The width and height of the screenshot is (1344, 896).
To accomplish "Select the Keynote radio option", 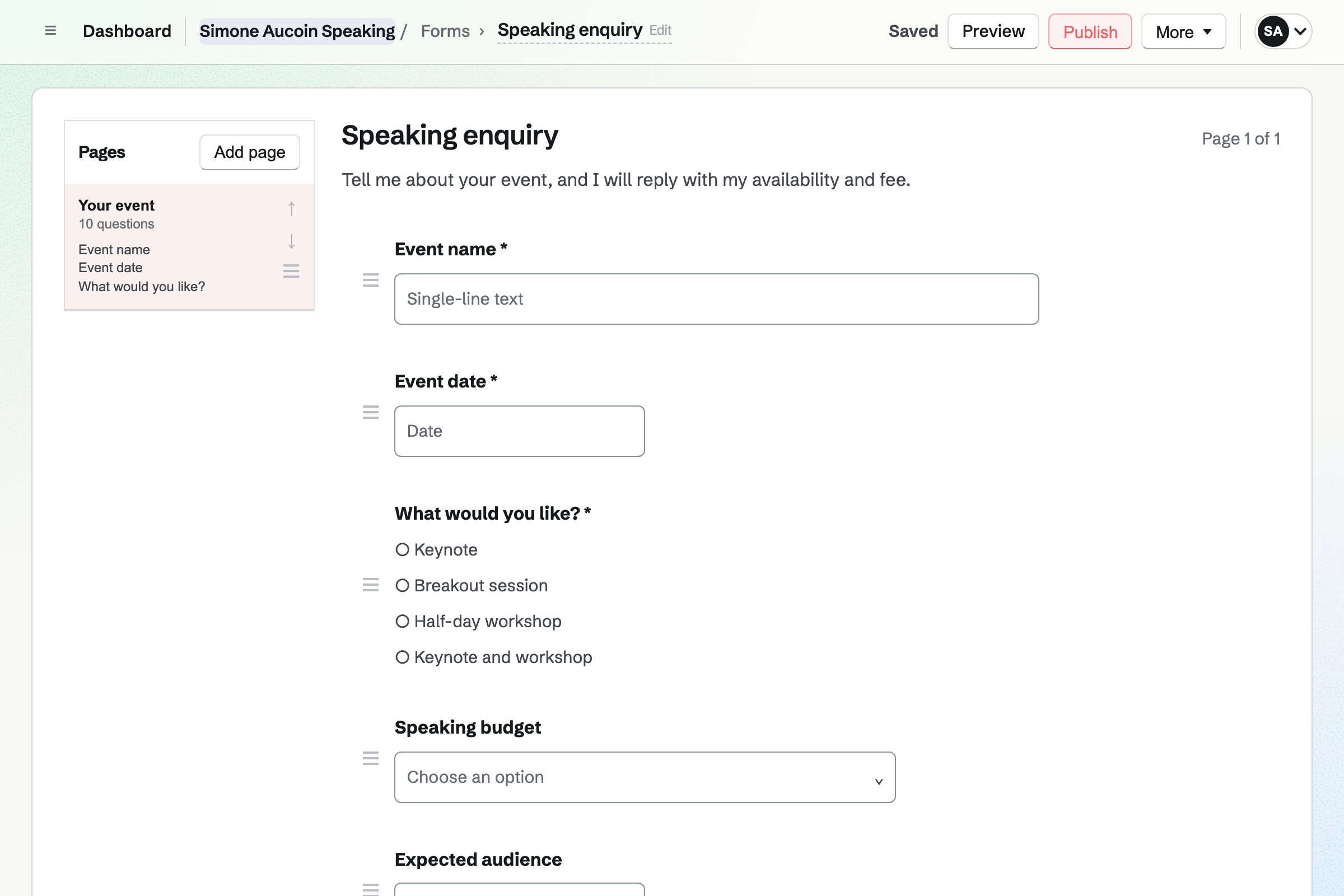I will (402, 550).
